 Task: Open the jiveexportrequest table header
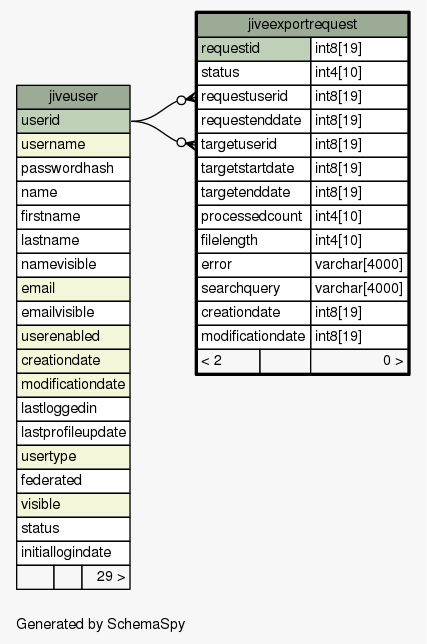point(303,25)
